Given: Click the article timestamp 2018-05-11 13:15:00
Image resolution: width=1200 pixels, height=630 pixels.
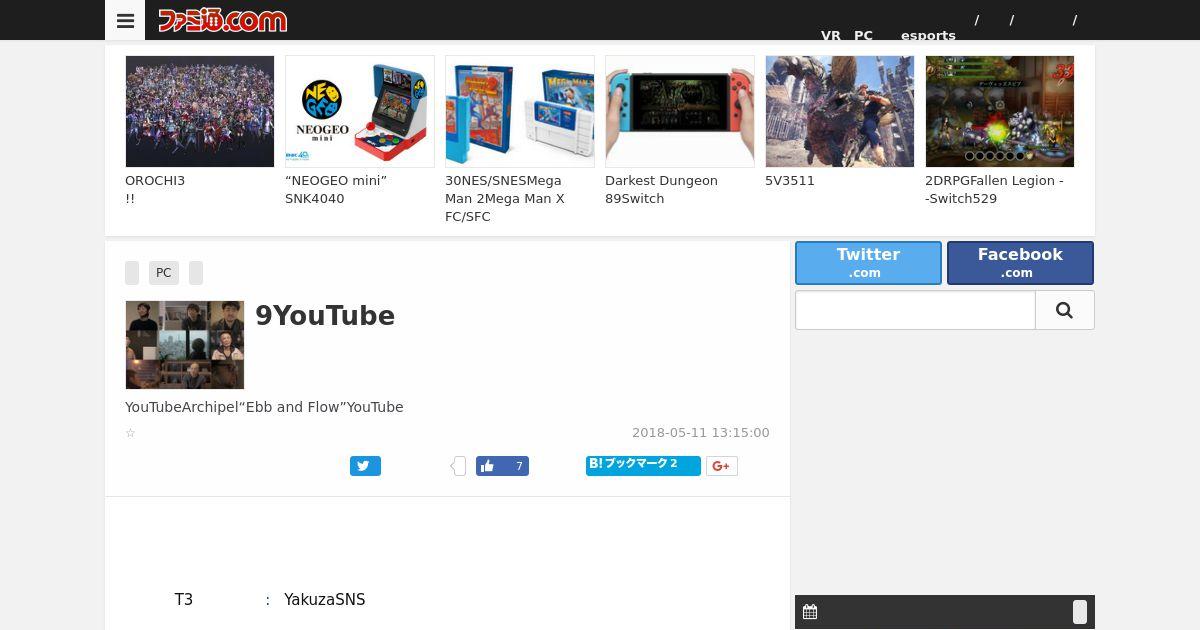Looking at the screenshot, I should click(x=701, y=433).
